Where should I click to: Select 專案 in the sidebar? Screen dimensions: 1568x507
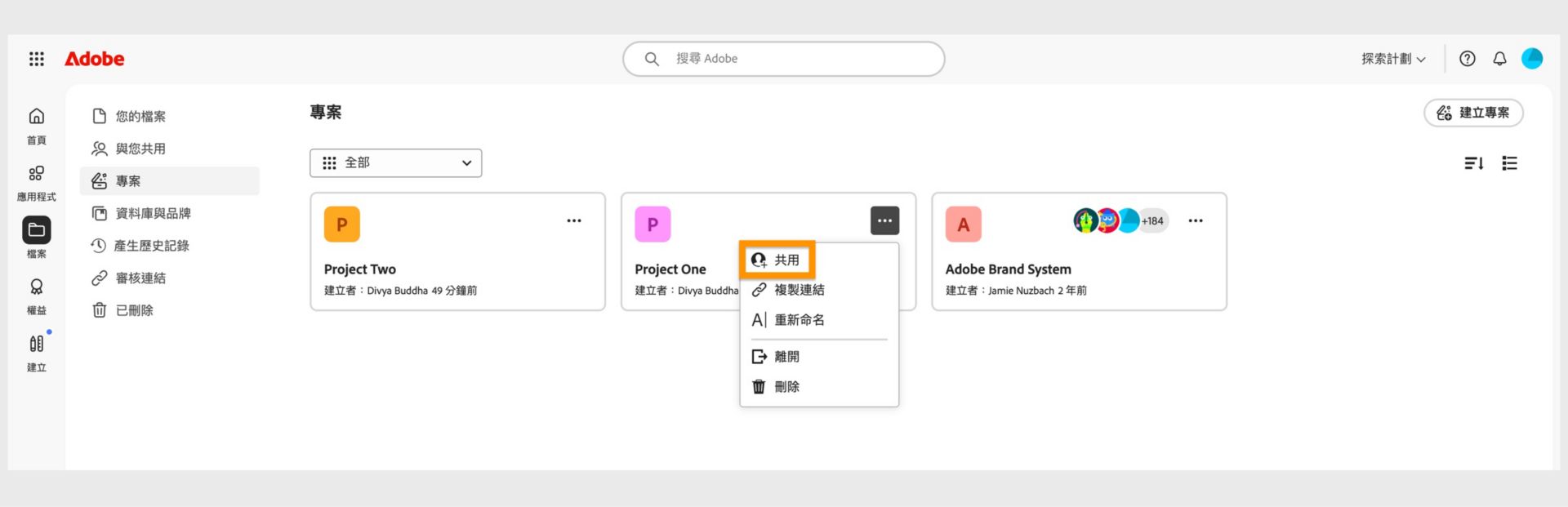170,181
